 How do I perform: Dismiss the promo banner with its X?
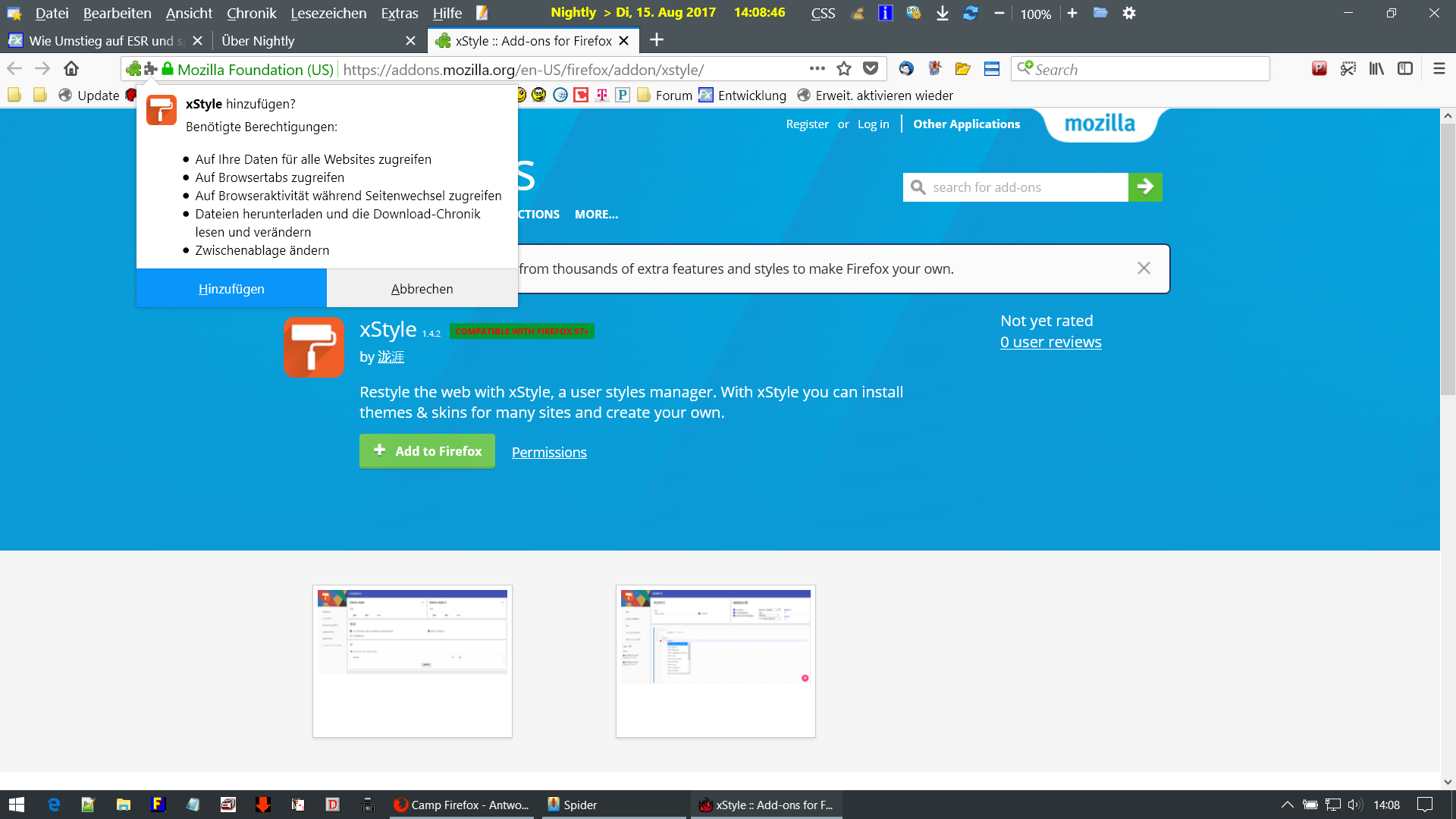pyautogui.click(x=1144, y=268)
